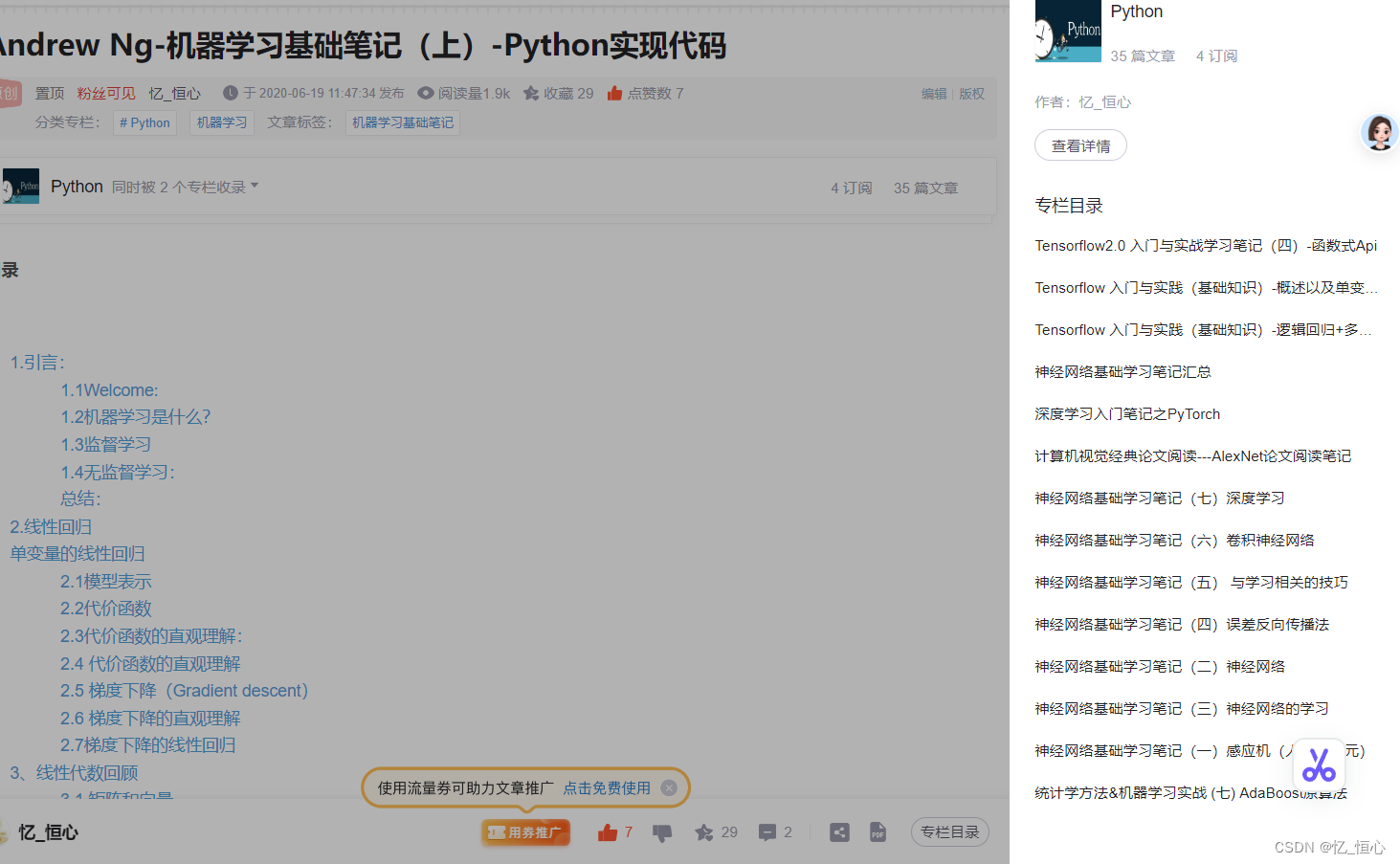Jump to 2.3代价函数的直观理解
Viewport: 1400px width, 864px height.
click(x=151, y=636)
